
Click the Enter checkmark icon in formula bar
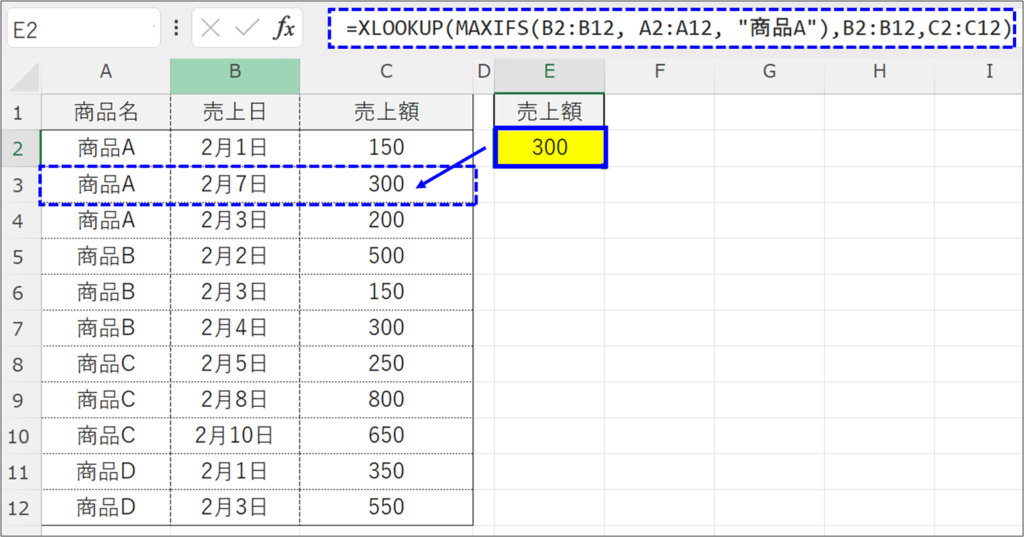(x=246, y=28)
